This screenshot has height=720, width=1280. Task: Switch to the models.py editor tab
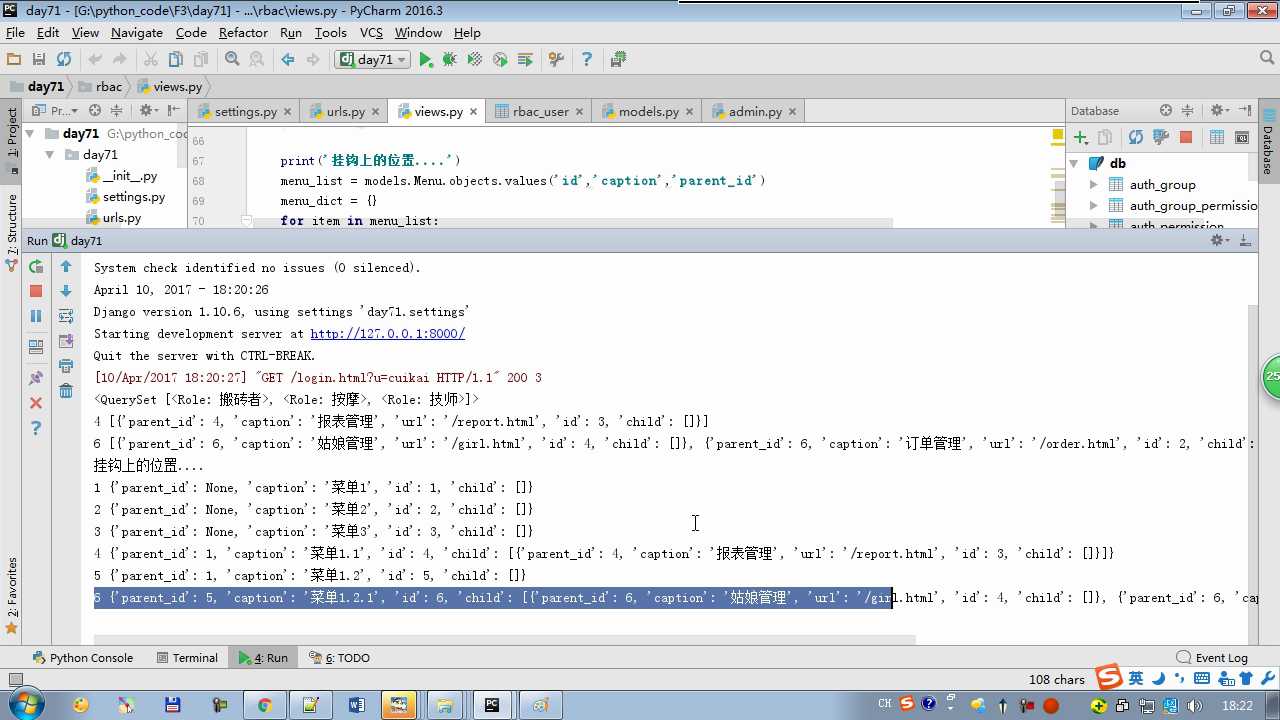coord(647,111)
